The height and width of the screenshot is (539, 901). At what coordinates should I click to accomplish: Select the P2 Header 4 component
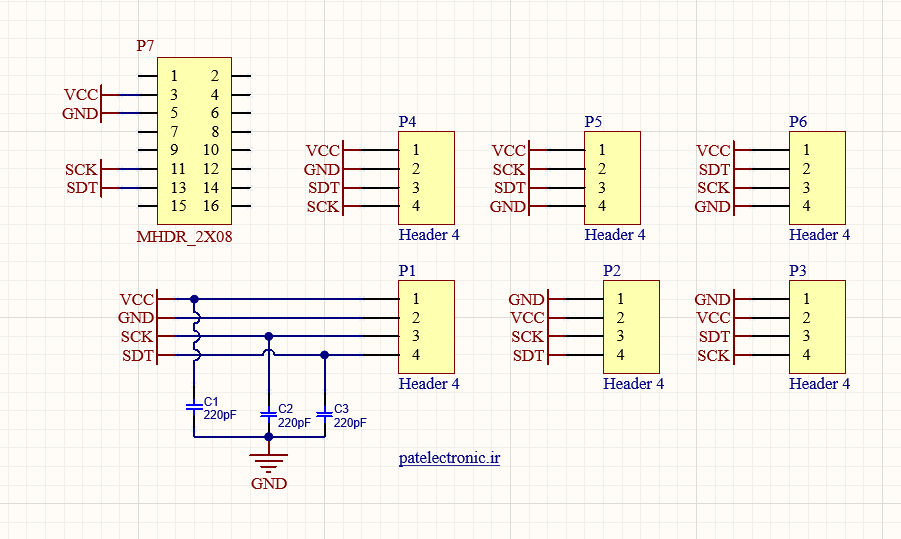point(631,327)
